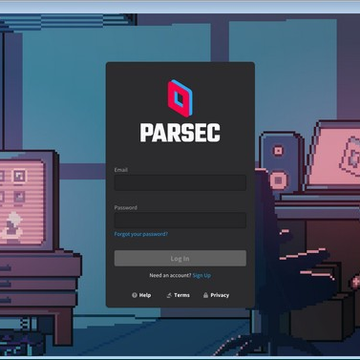Click the Log In button

[180, 258]
